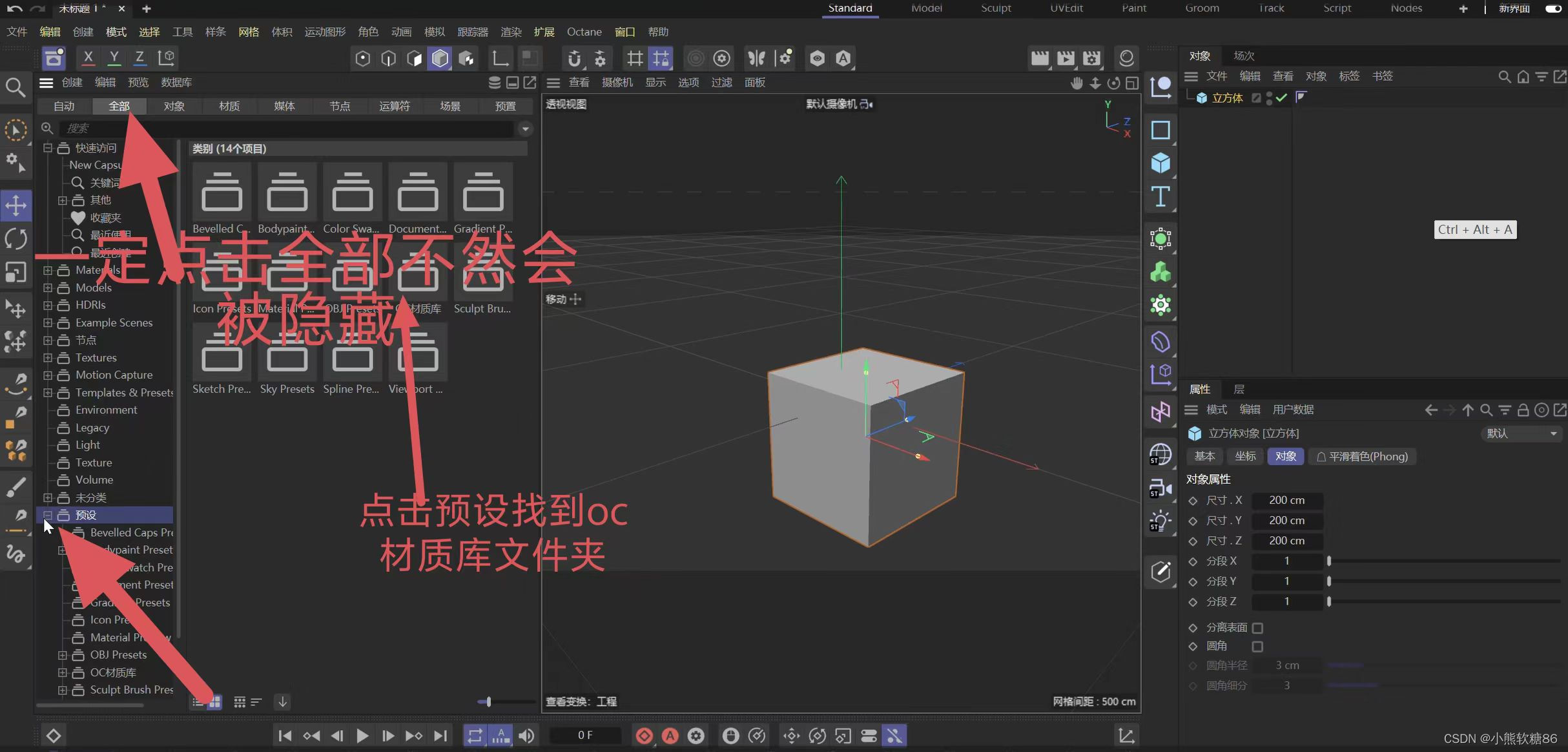Enable the 分离表面 checkbox
The image size is (1568, 752).
(1257, 627)
